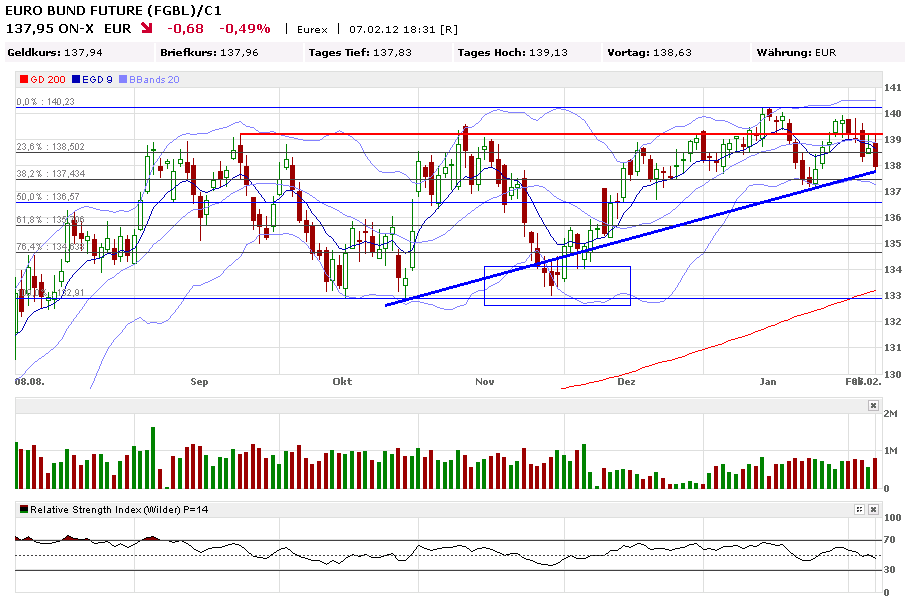
Task: Click the 0,0% : 140,23 Fibonacci label
Action: point(45,102)
